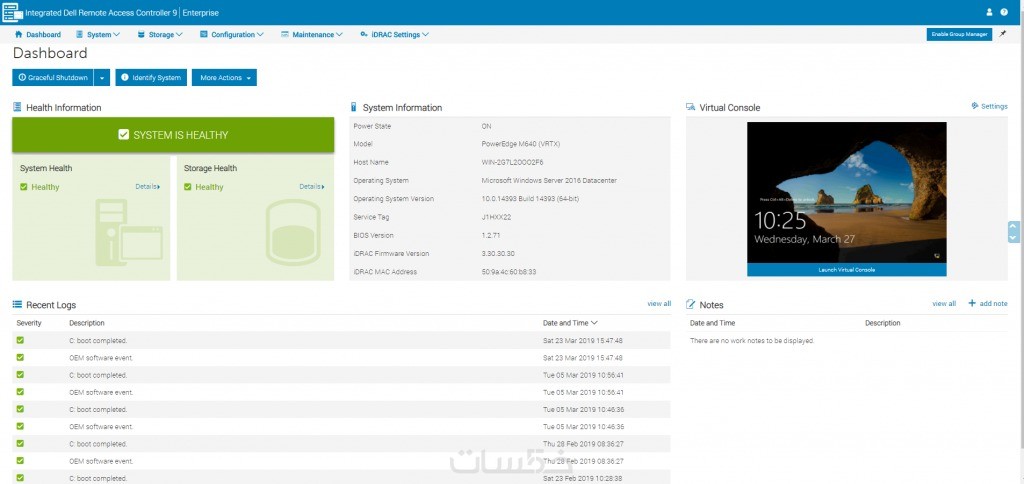Click the BIOS Version value 1.2.71
Viewport: 1024px width, 484px height.
point(492,235)
